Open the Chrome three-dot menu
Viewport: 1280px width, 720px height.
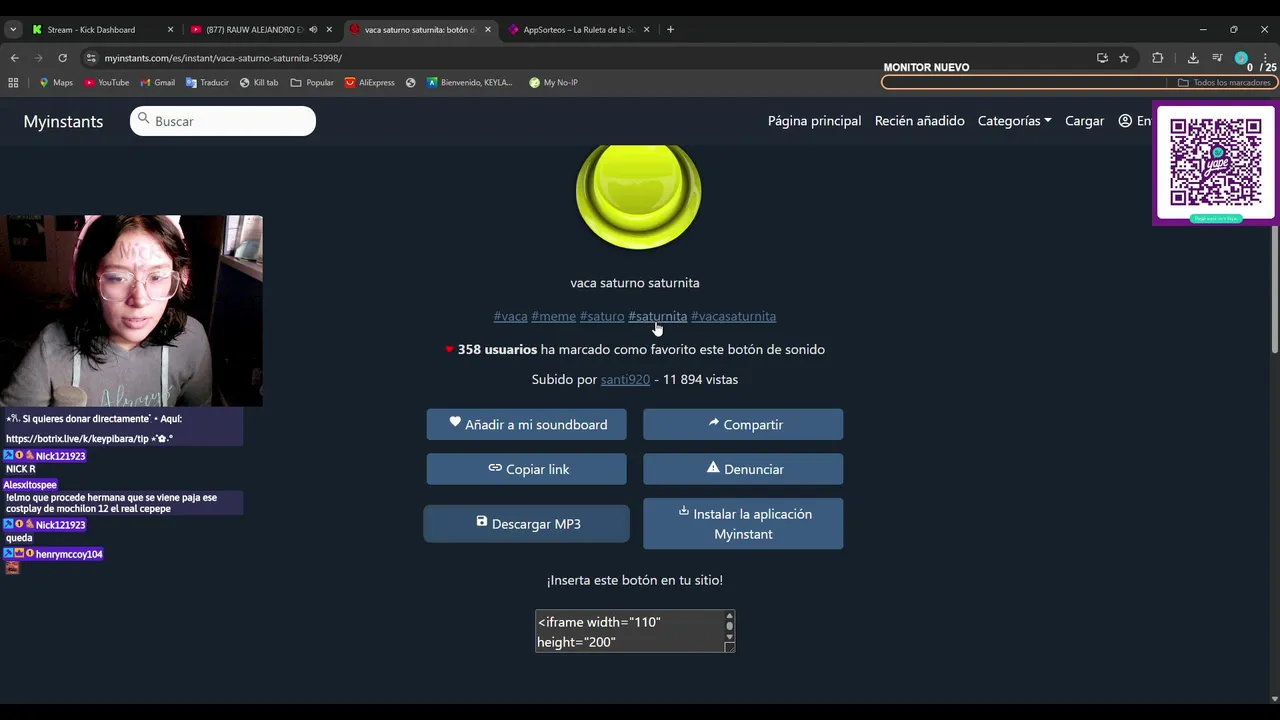1265,58
